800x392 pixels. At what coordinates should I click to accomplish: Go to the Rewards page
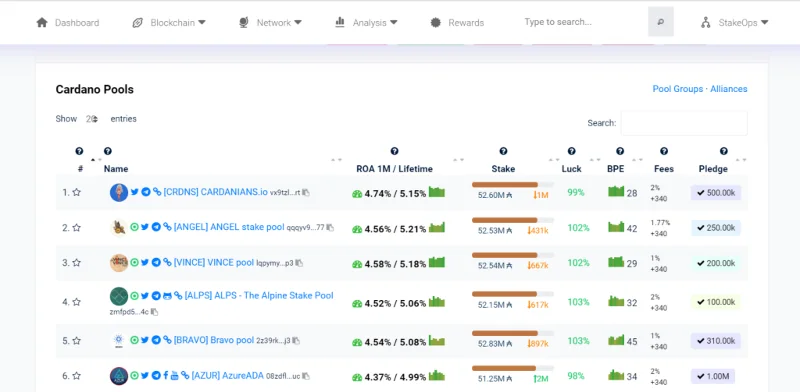tap(457, 22)
